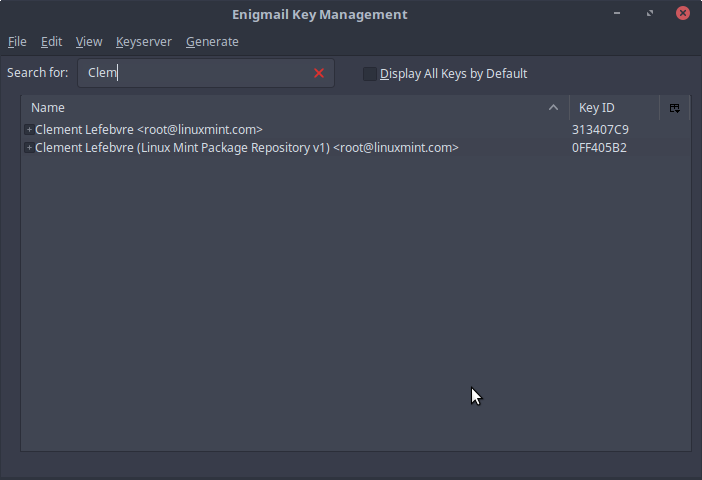Open the Edit menu
The width and height of the screenshot is (702, 480).
51,42
